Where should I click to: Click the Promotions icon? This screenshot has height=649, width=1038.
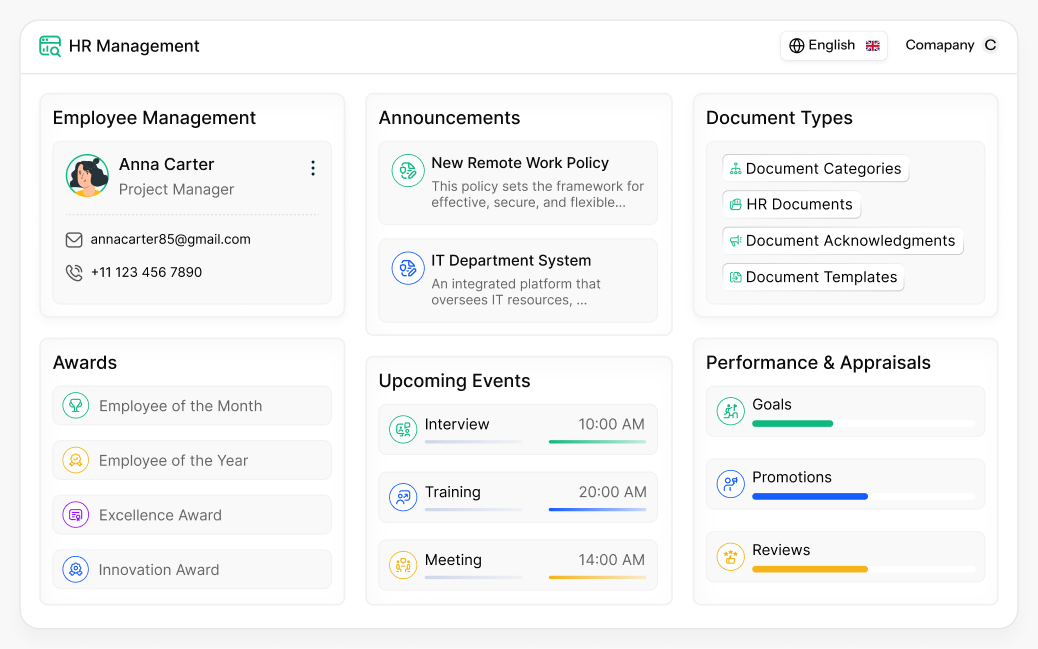730,484
